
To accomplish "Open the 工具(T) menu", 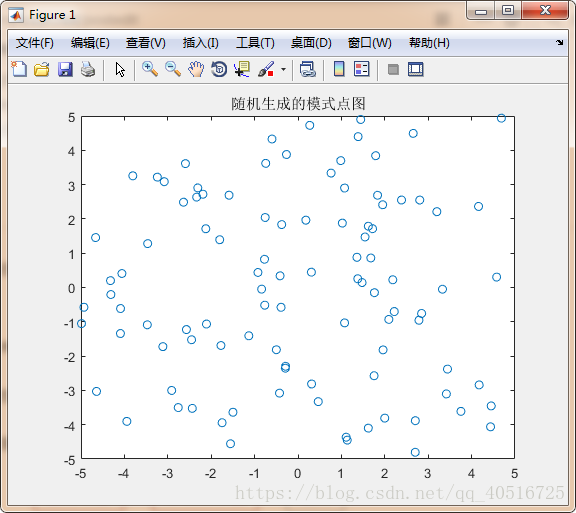I will 255,43.
